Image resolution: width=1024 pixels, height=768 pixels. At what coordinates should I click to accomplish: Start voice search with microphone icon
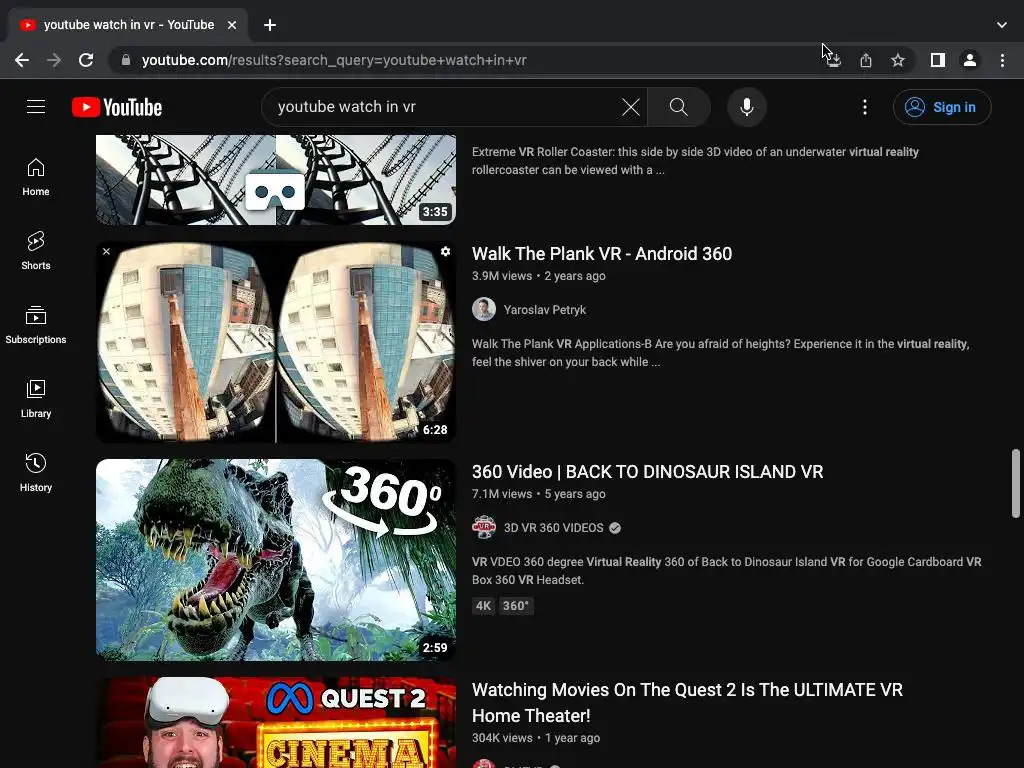coord(746,106)
